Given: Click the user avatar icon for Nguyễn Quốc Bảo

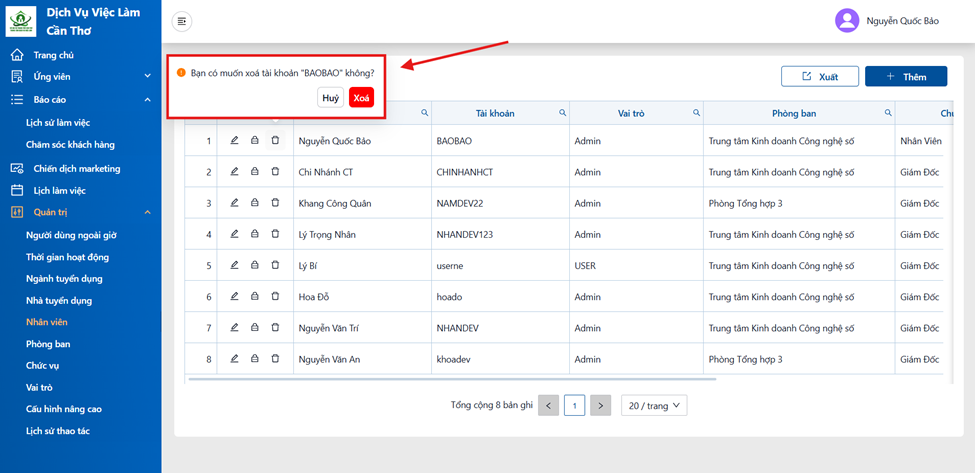Looking at the screenshot, I should (x=847, y=21).
